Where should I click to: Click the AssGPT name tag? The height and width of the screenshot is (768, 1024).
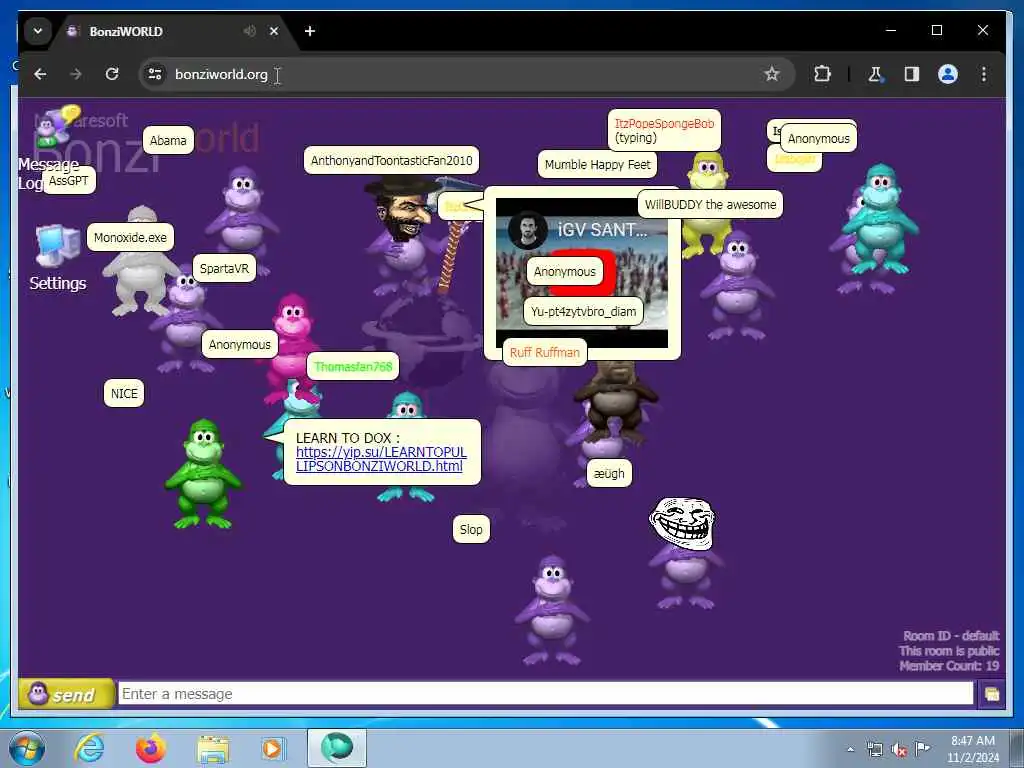(69, 181)
